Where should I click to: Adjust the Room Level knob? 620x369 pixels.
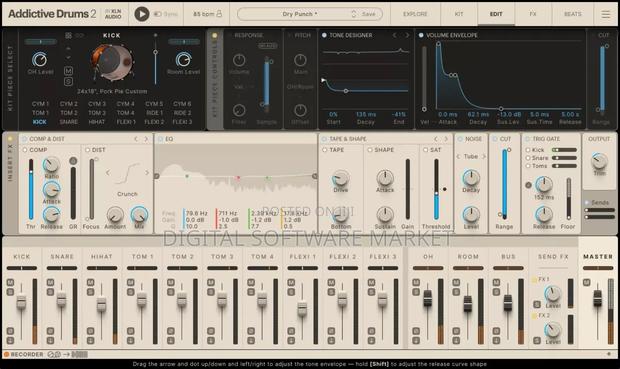point(183,59)
